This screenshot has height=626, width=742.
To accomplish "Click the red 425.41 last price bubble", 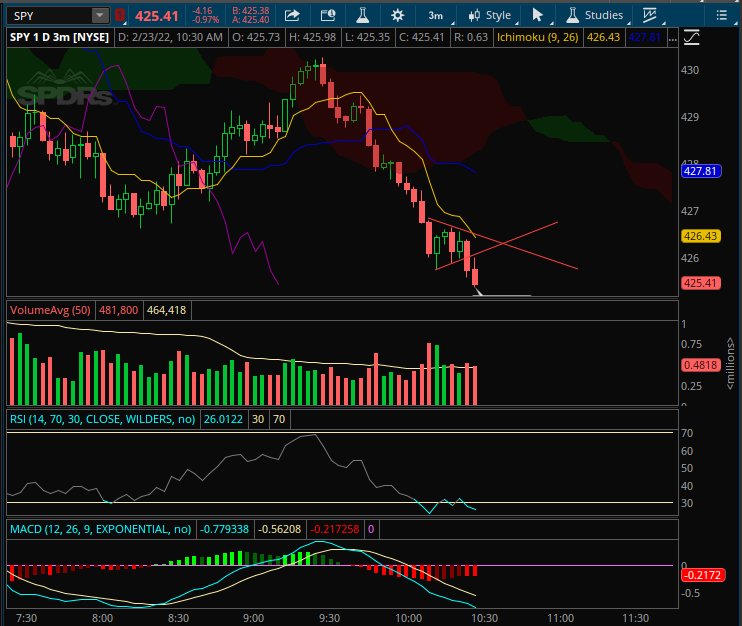I will pyautogui.click(x=701, y=283).
